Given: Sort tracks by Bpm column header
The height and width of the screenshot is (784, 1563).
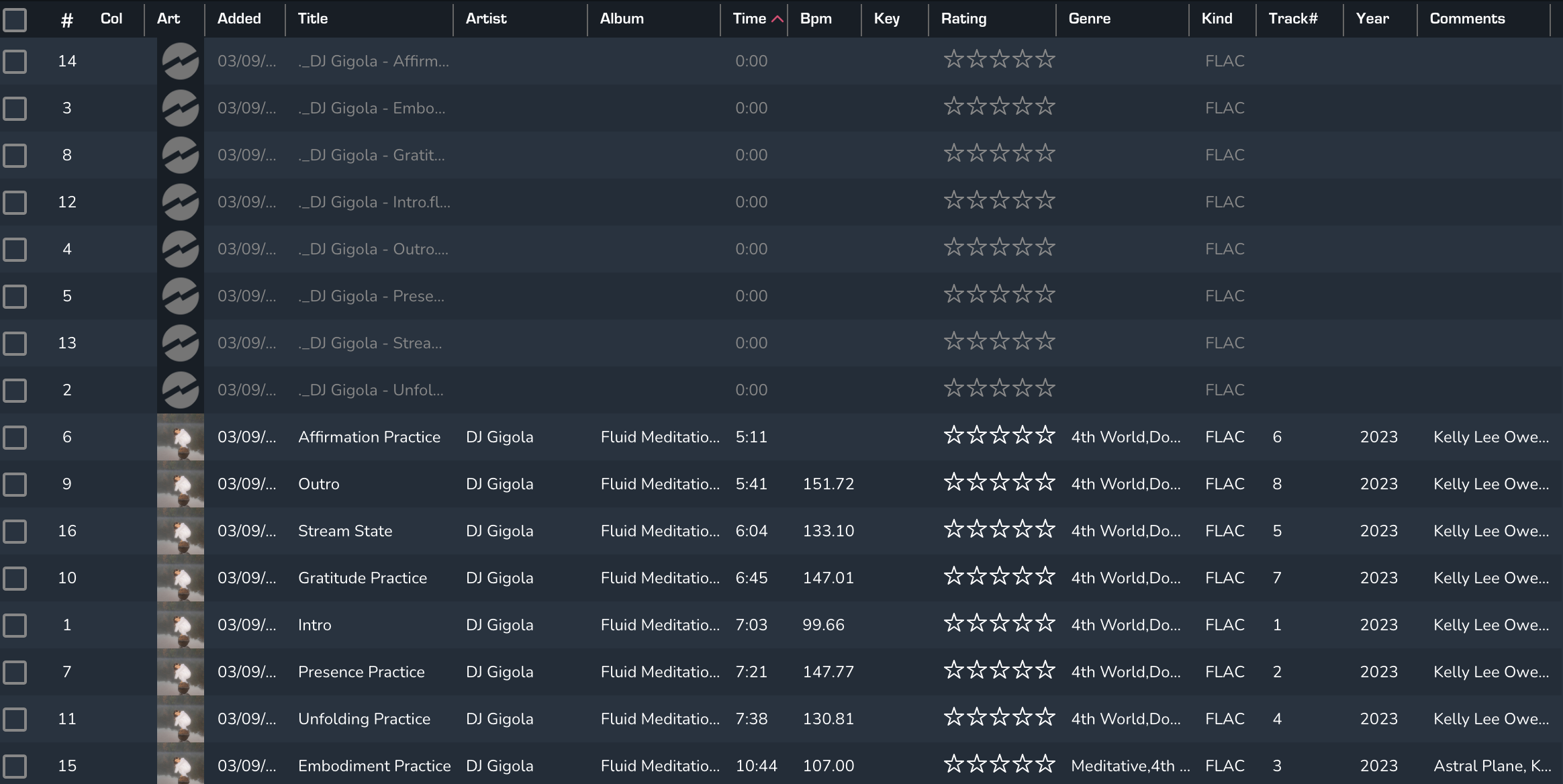Looking at the screenshot, I should point(816,19).
